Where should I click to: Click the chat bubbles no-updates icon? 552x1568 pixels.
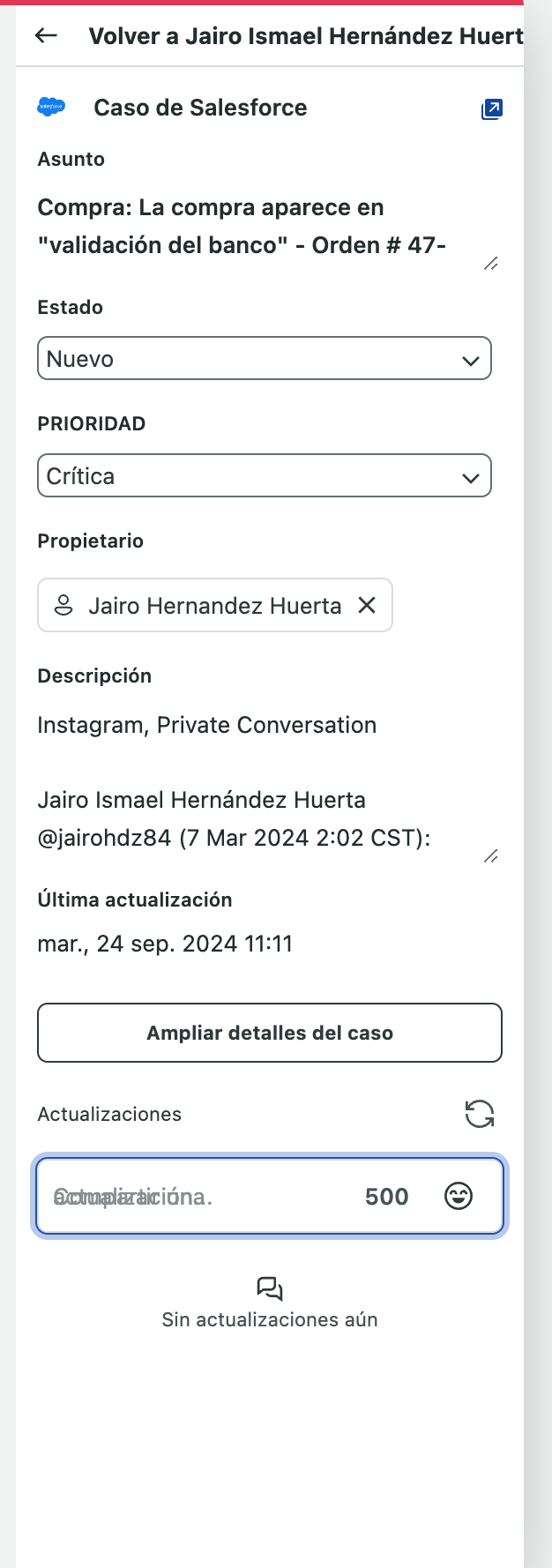[x=270, y=1288]
